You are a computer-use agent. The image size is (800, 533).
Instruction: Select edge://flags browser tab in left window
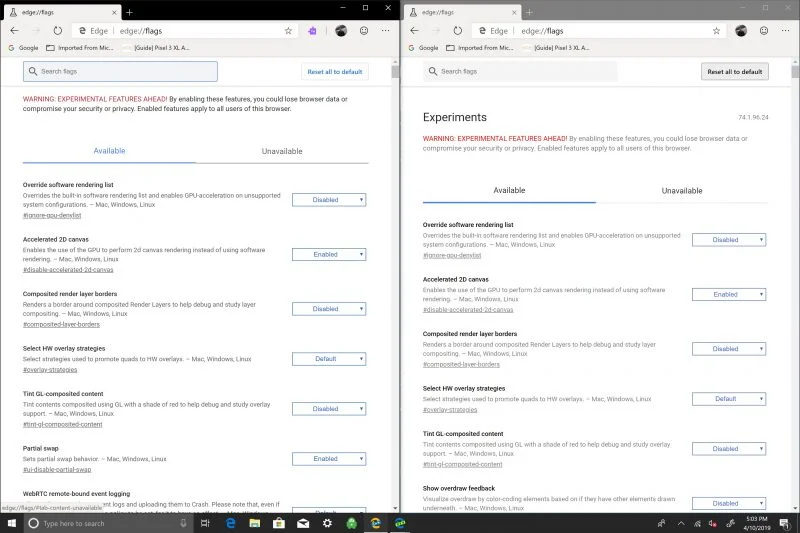click(x=62, y=12)
